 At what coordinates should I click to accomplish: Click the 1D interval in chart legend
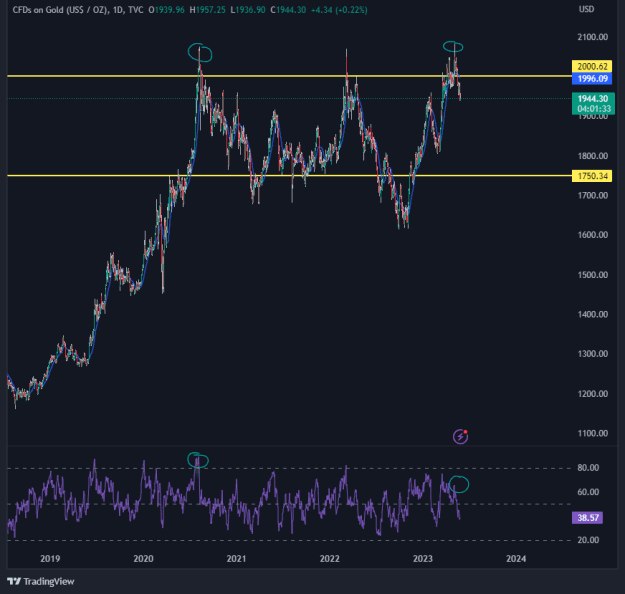(118, 10)
